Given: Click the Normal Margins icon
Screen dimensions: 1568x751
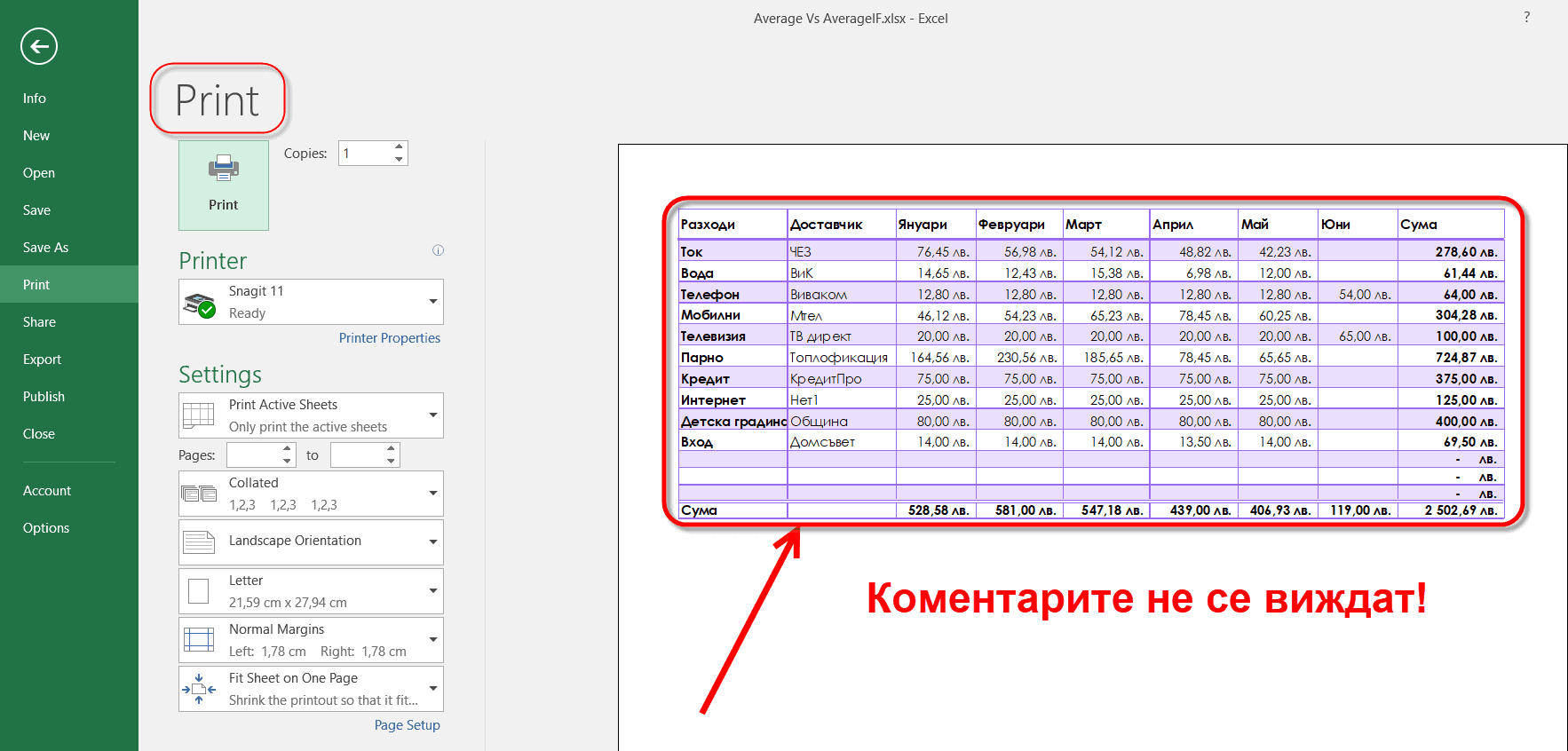Looking at the screenshot, I should (x=199, y=640).
